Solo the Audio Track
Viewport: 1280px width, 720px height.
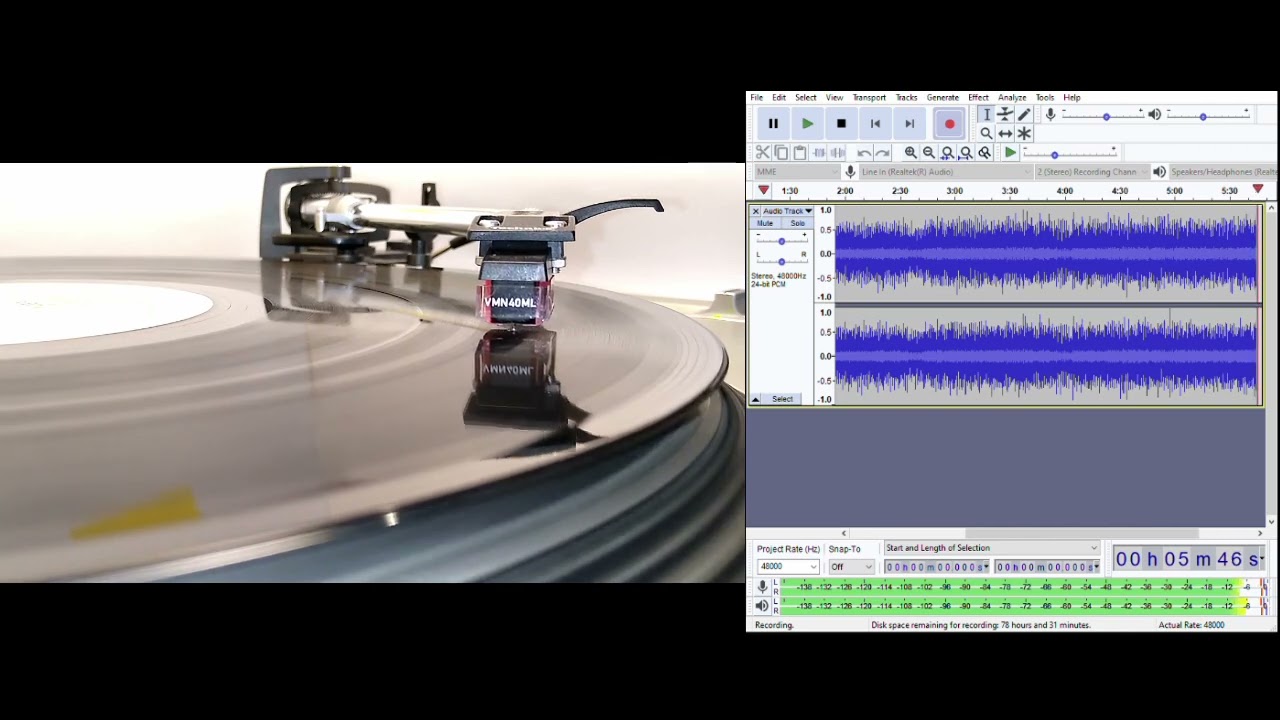click(797, 223)
